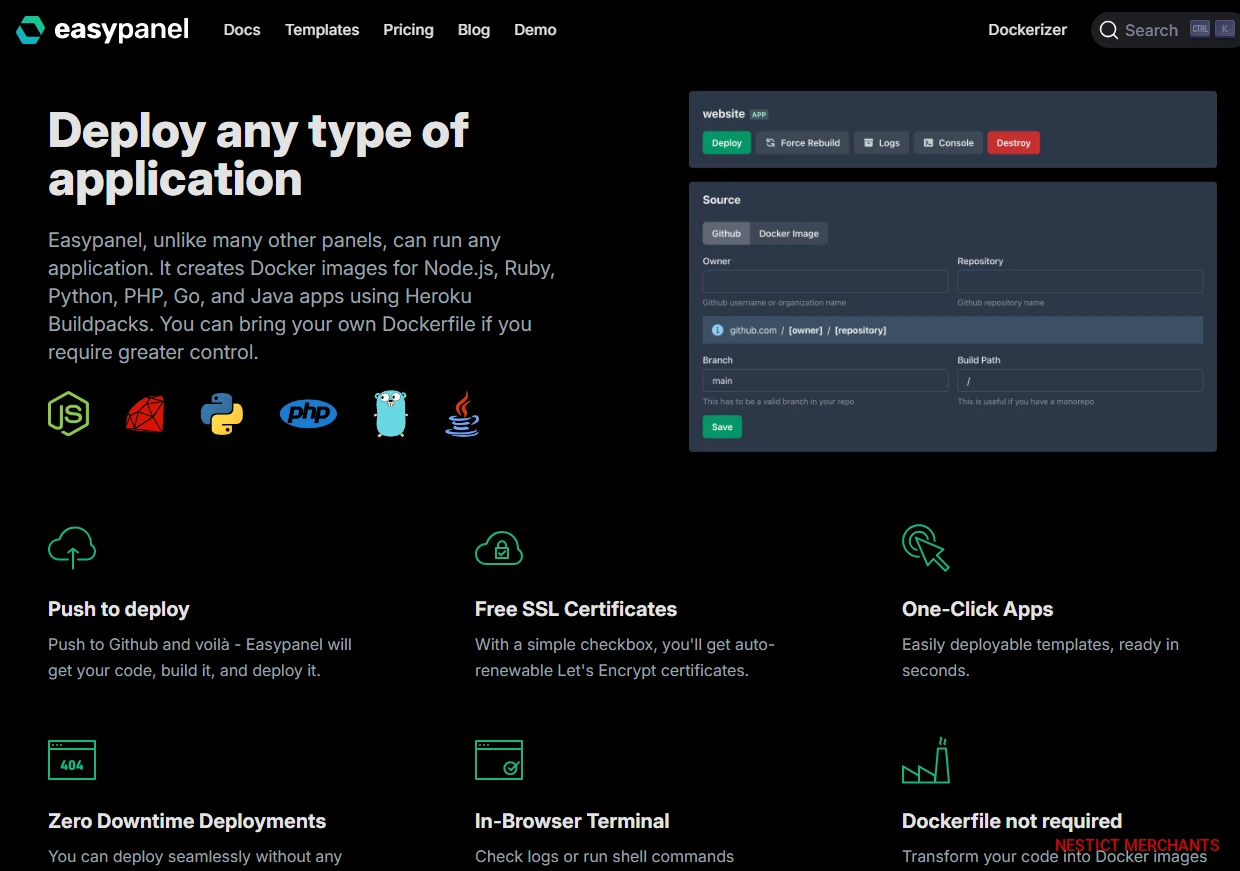This screenshot has width=1240, height=871.
Task: Open the Docs menu item
Action: 242,30
